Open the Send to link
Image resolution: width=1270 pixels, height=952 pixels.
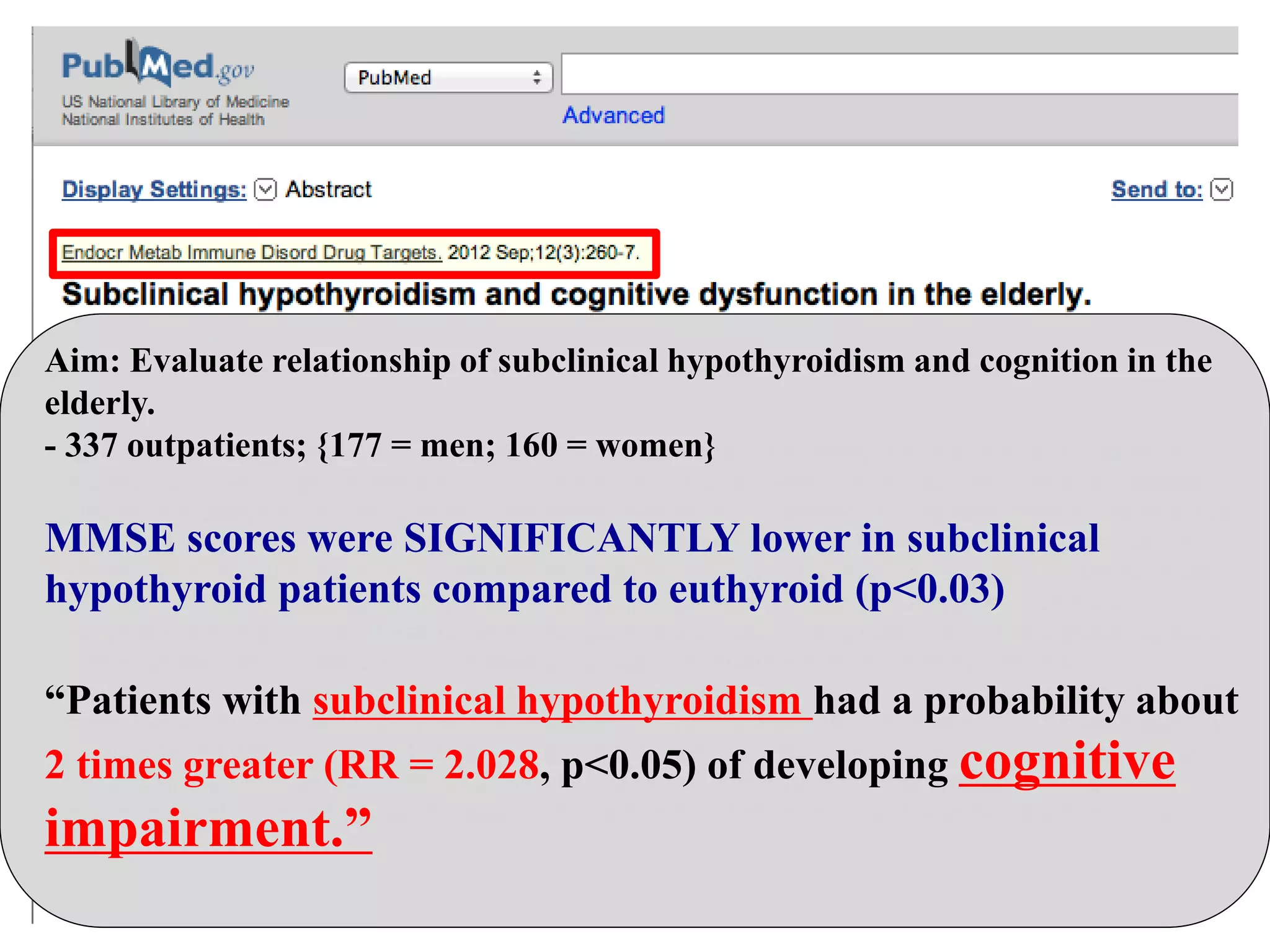1157,190
